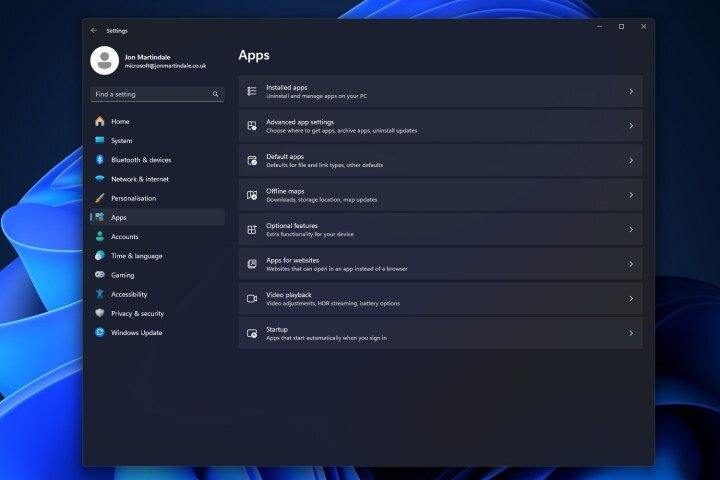Click 'Apps that start automatically when you sign in'
720x480 pixels.
tap(326, 338)
